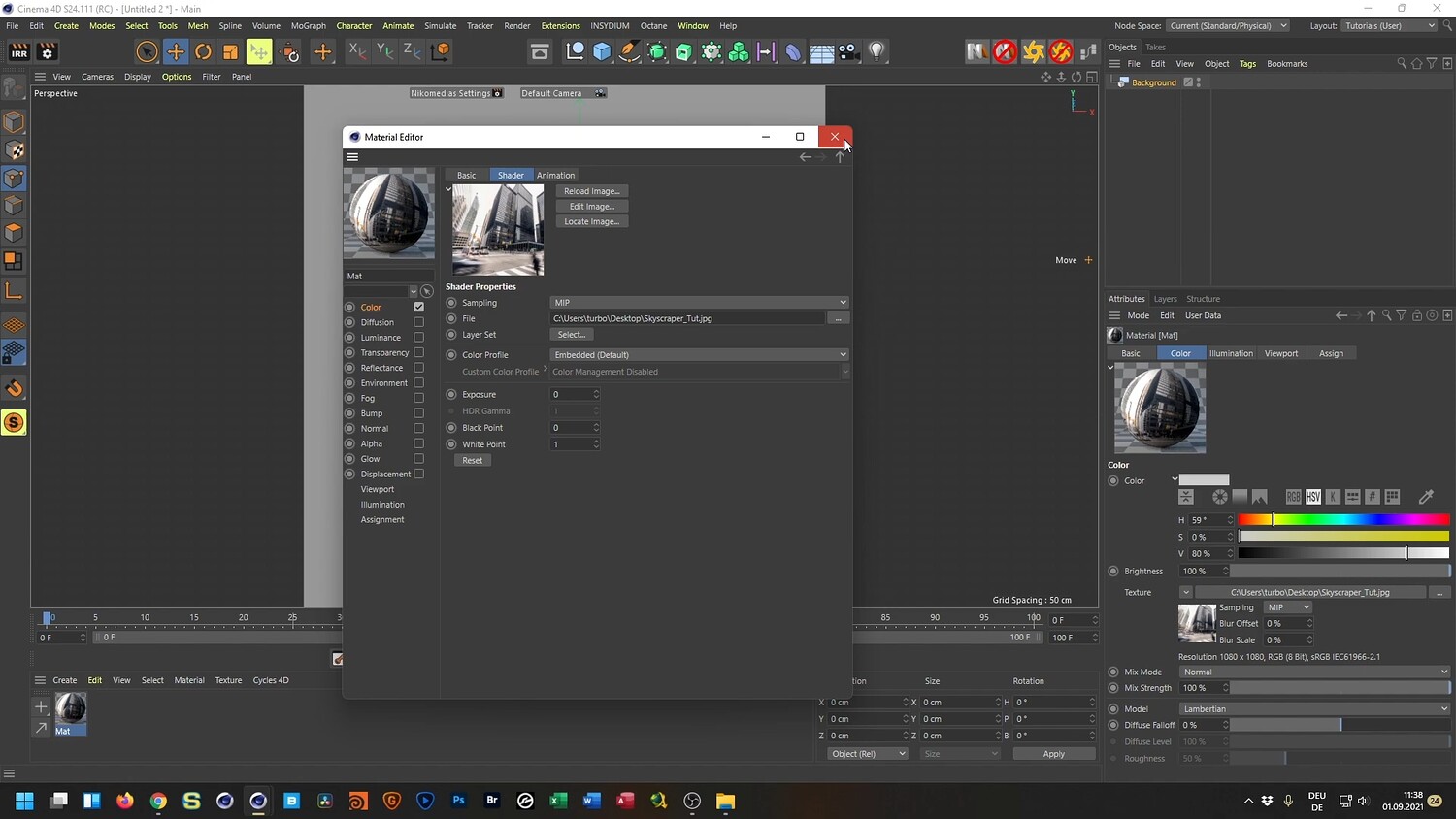Open the Mix Mode dropdown
The image size is (1456, 819).
pos(1315,672)
